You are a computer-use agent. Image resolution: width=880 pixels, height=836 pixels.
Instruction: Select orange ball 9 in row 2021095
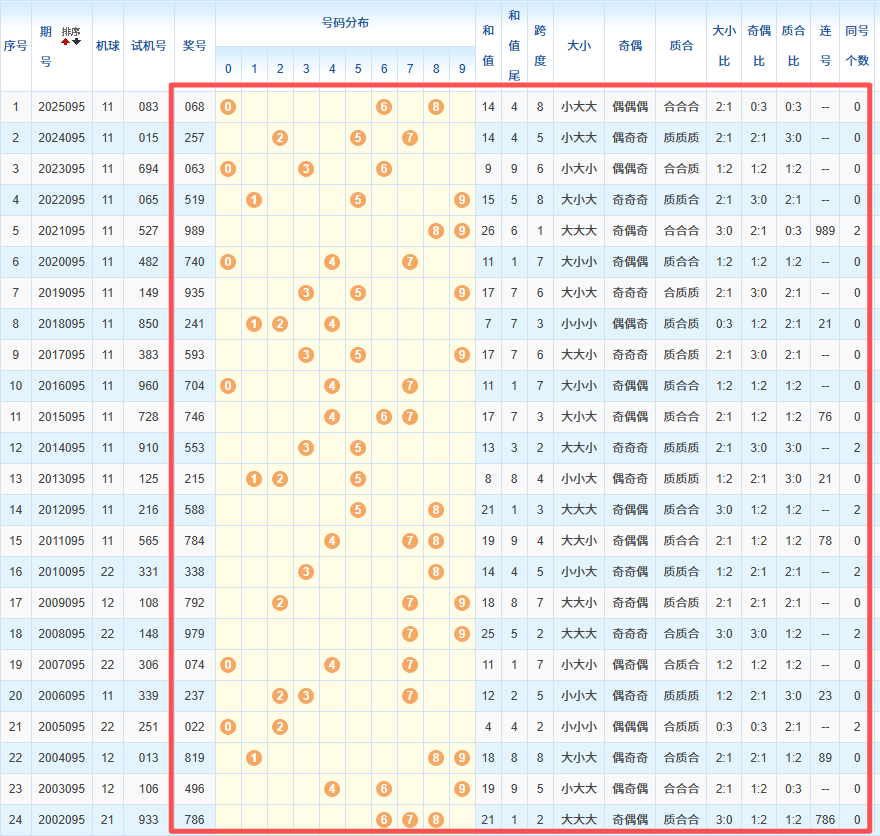coord(461,231)
